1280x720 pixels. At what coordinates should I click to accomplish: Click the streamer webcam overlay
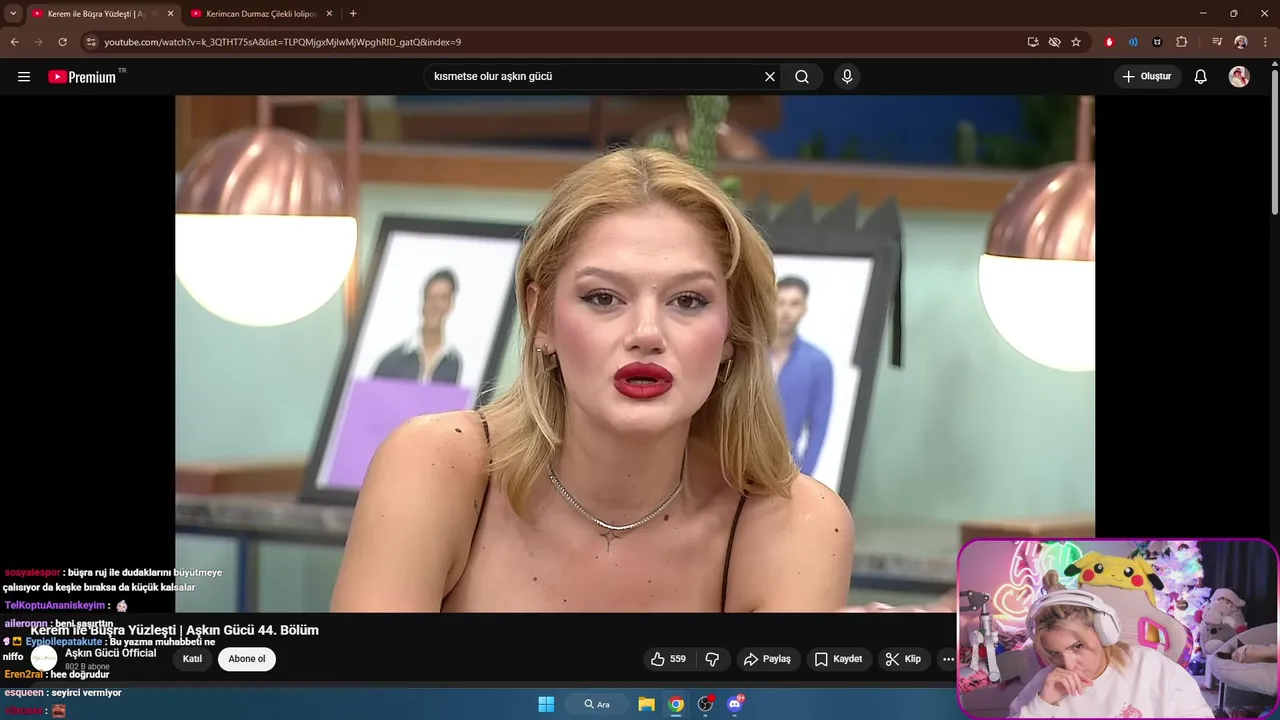pos(1117,630)
